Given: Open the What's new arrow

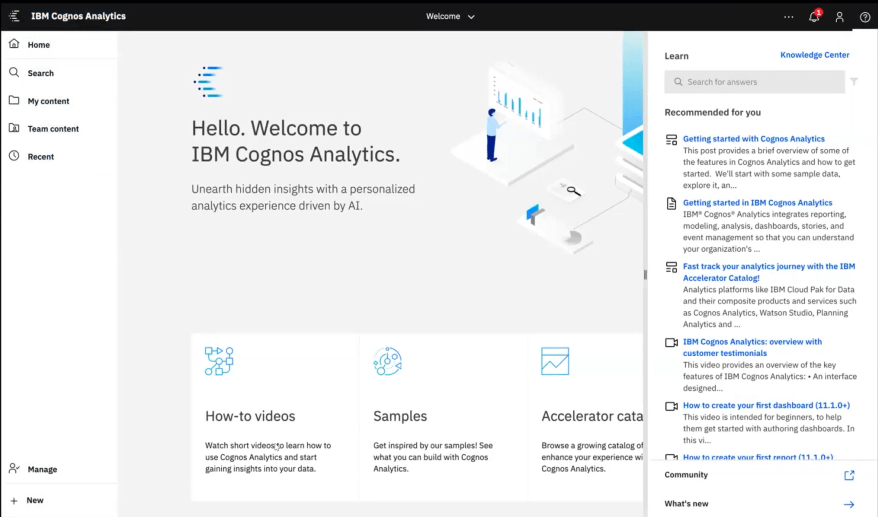Looking at the screenshot, I should (849, 504).
